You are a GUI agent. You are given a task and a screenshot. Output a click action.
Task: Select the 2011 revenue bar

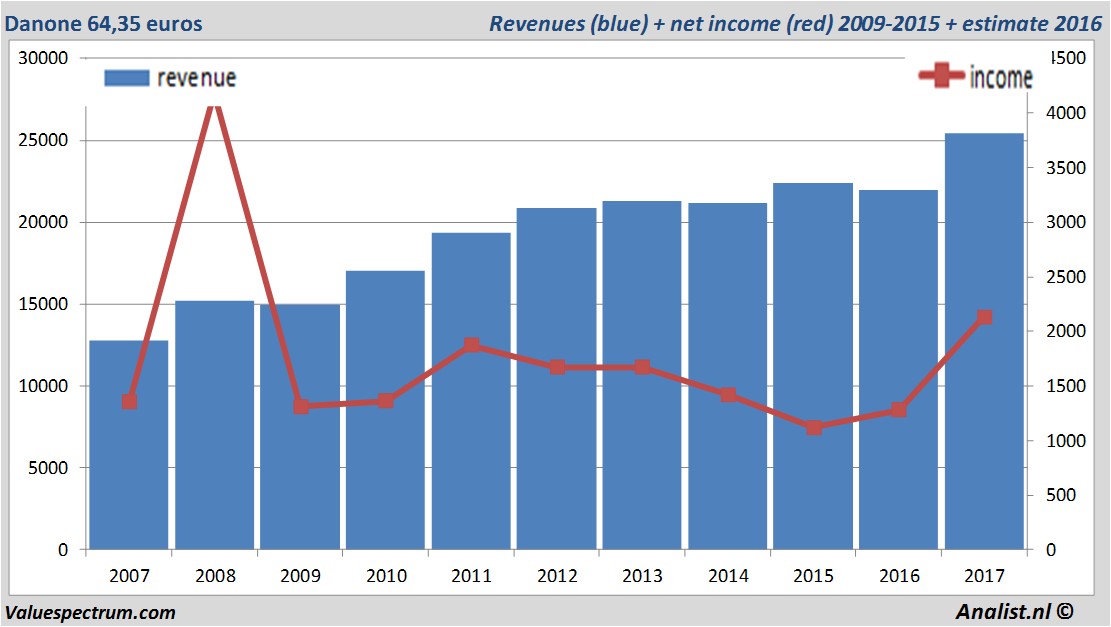click(x=471, y=391)
